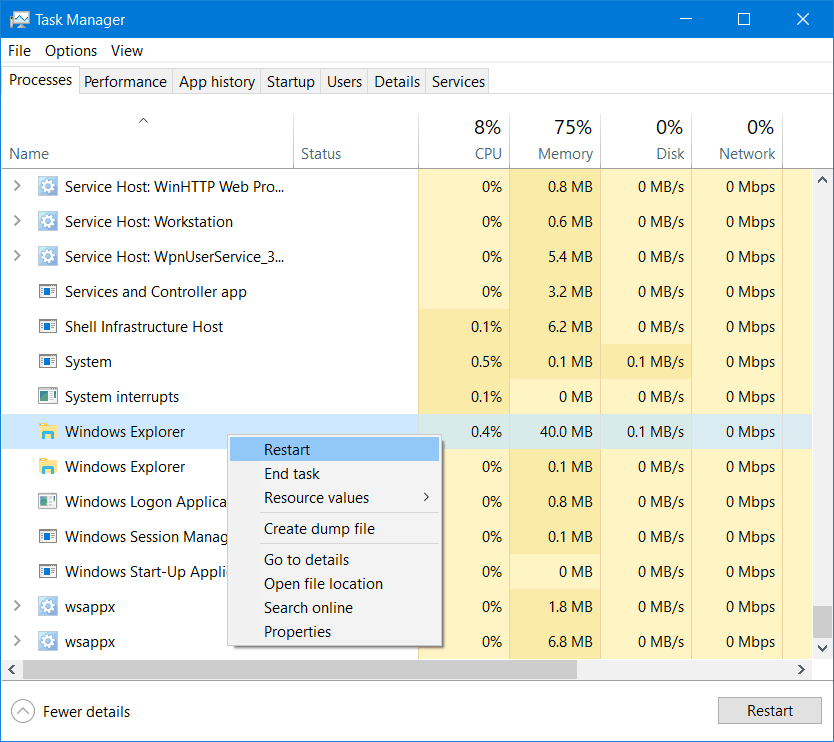Screen dimensions: 834x742
Task: Expand the Service Host: Workstation group
Action: point(18,221)
